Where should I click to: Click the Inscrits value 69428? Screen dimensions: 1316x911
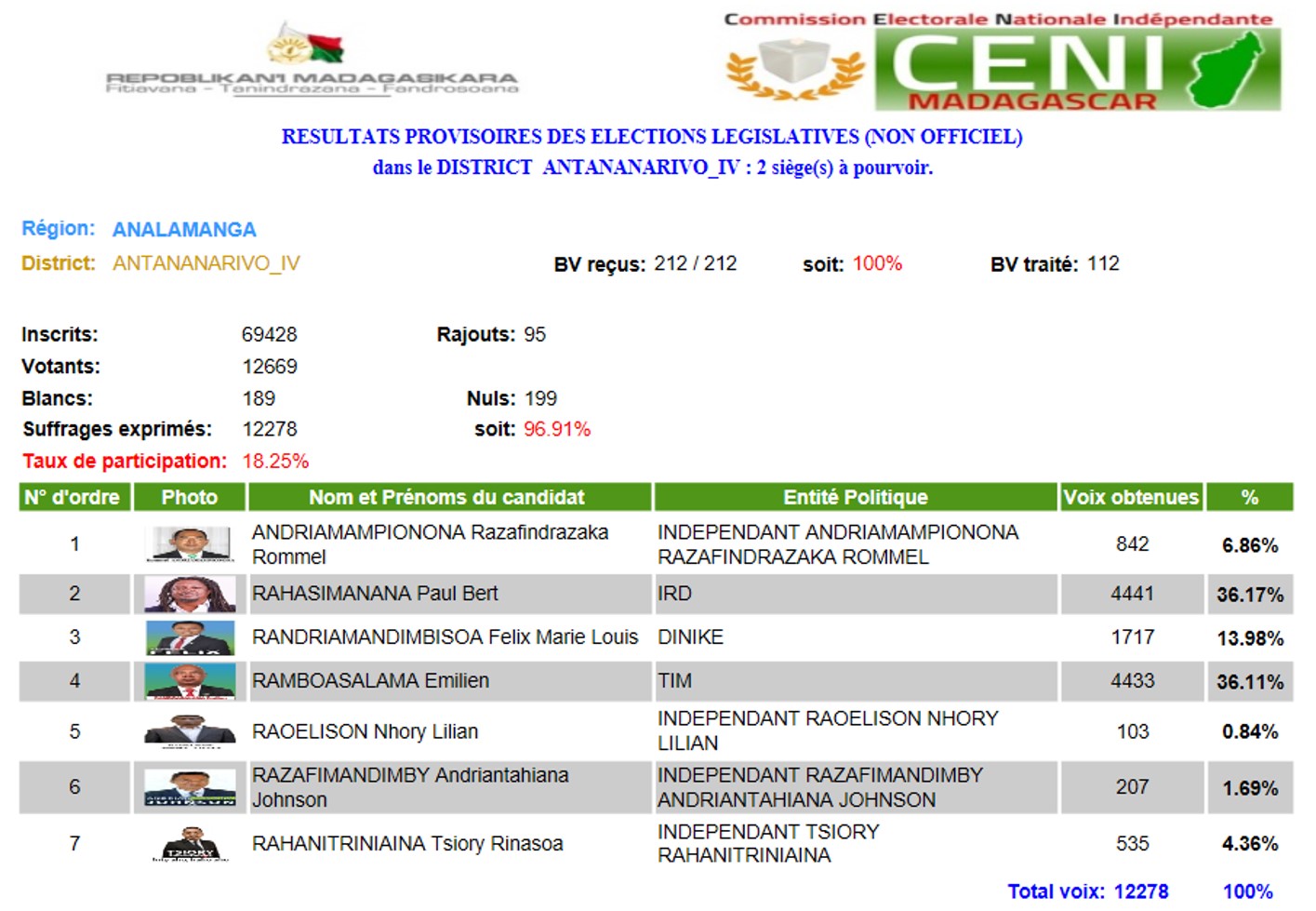pos(270,334)
